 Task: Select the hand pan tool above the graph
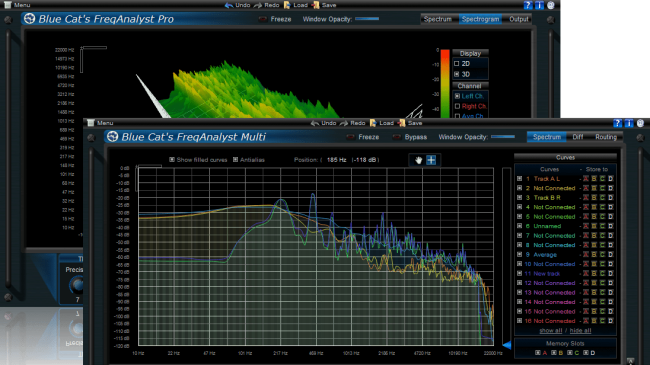418,160
